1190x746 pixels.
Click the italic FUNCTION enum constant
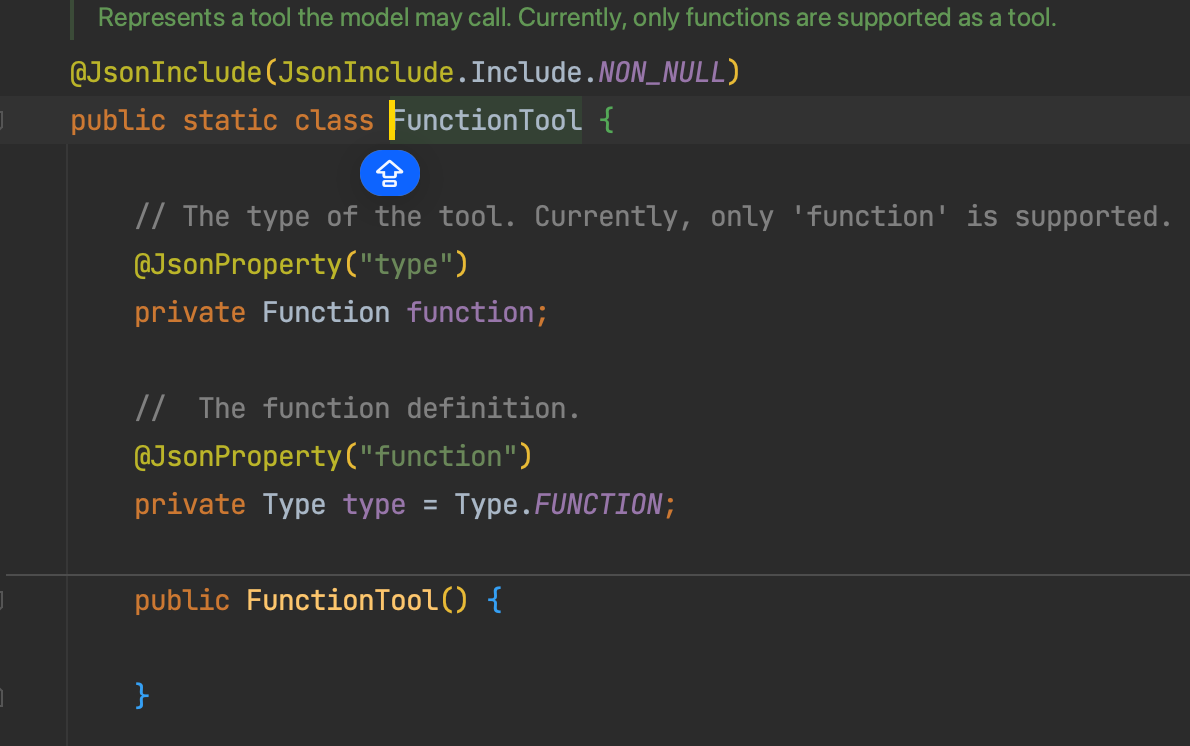tap(598, 505)
